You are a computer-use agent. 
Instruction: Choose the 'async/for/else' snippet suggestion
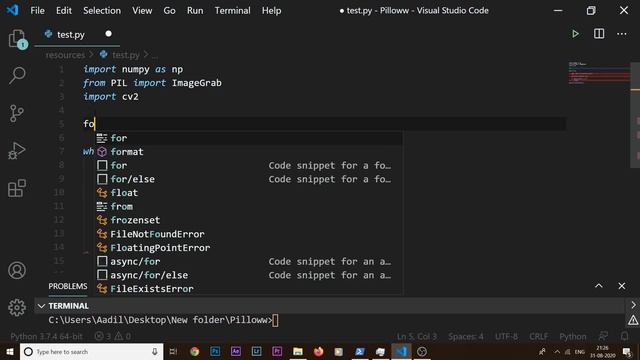[x=249, y=275]
